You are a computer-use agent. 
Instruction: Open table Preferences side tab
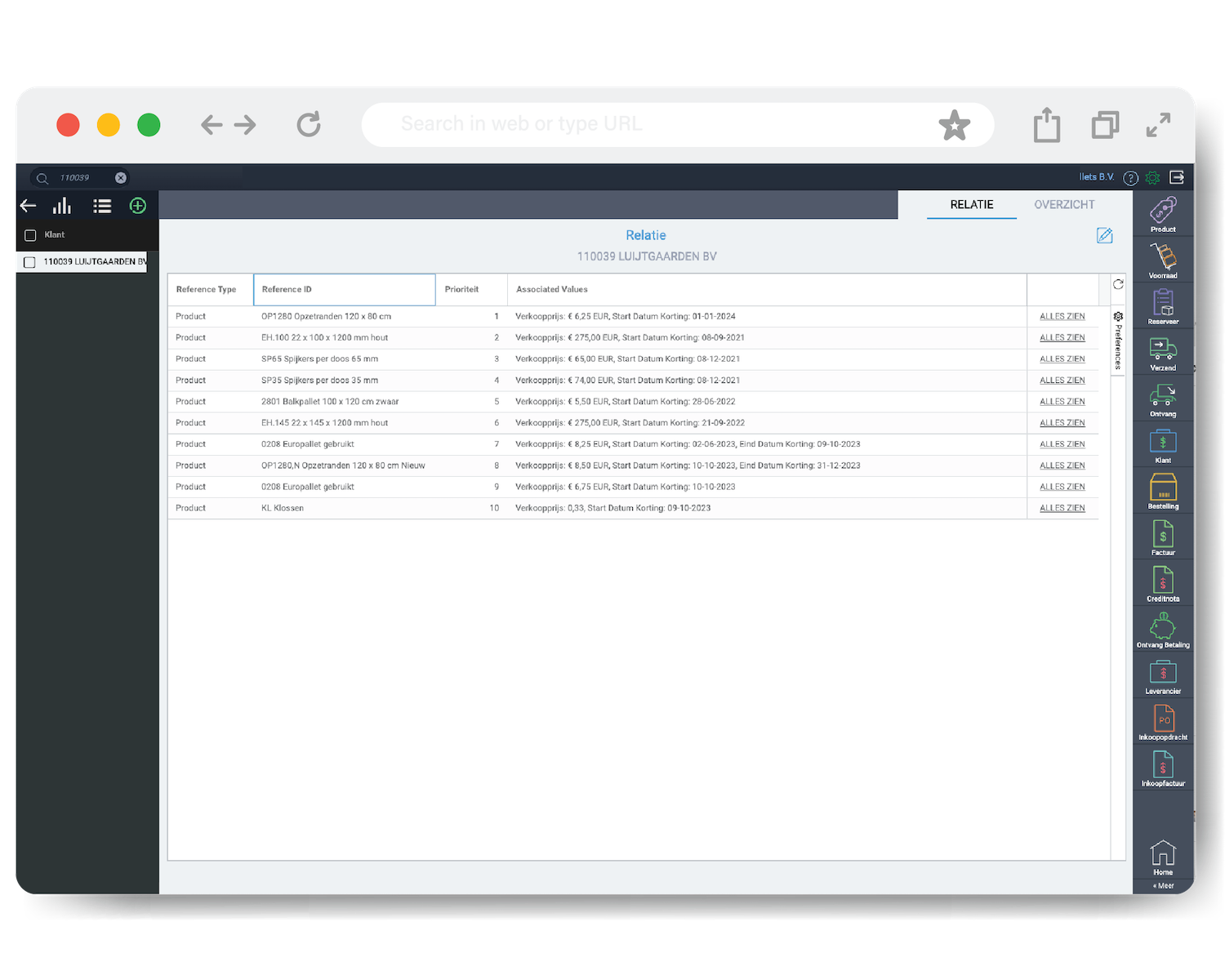tap(1118, 341)
